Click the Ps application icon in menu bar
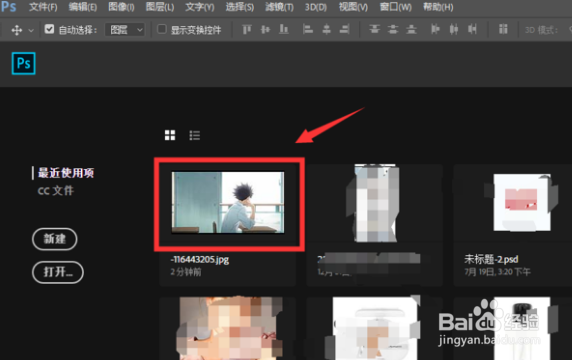 click(x=8, y=7)
